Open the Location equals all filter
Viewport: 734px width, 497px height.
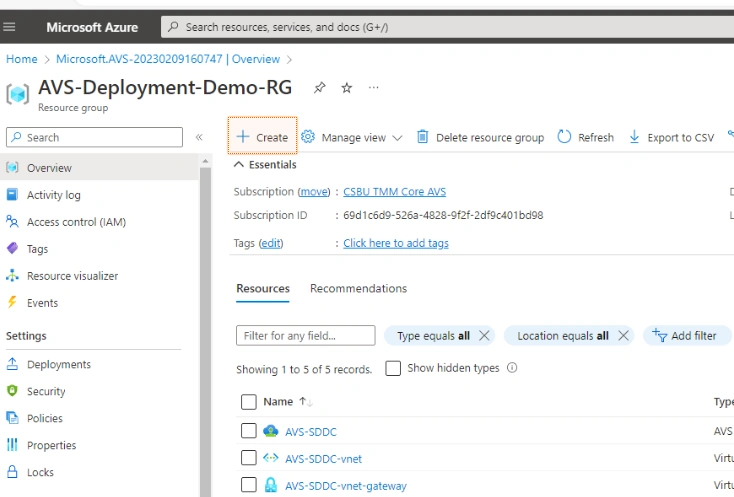coord(563,336)
